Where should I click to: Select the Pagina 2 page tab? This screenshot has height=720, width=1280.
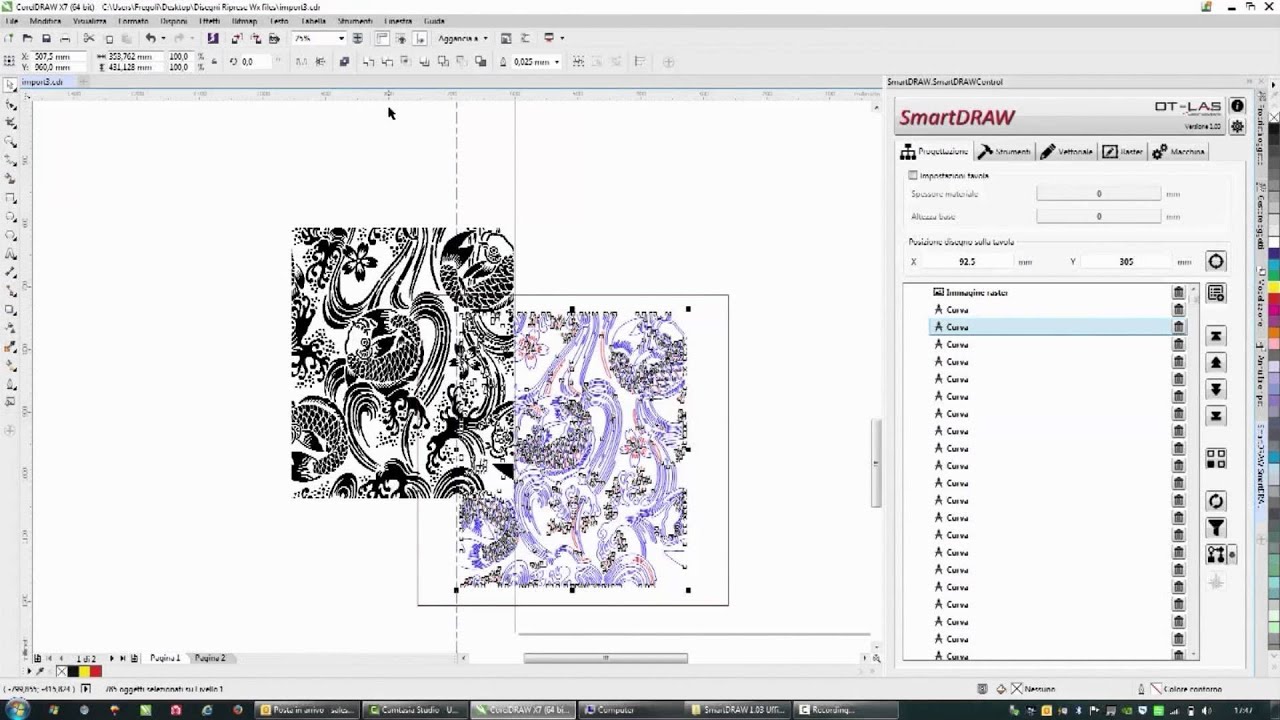click(x=210, y=658)
